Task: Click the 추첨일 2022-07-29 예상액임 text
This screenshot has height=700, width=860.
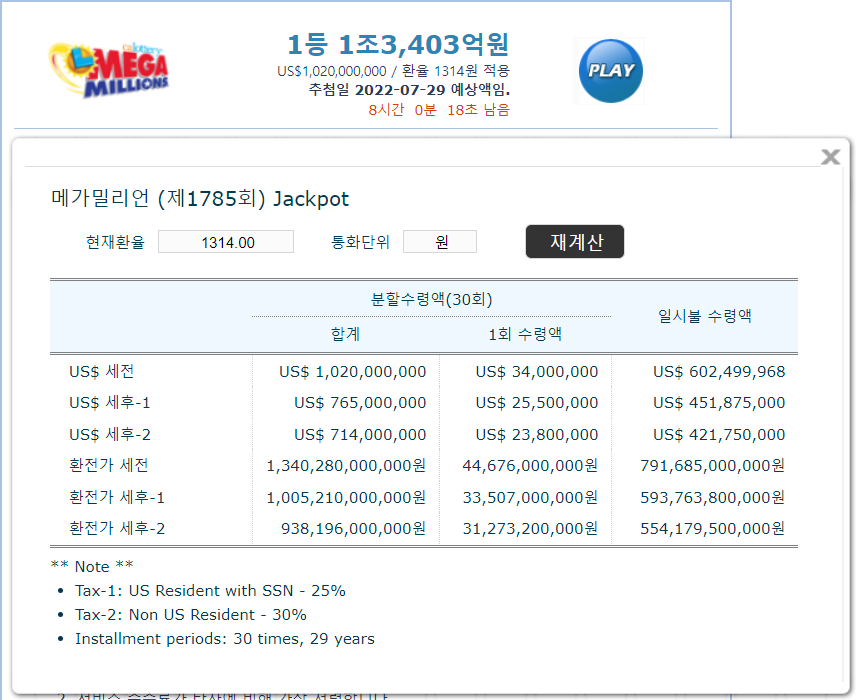Action: point(409,89)
